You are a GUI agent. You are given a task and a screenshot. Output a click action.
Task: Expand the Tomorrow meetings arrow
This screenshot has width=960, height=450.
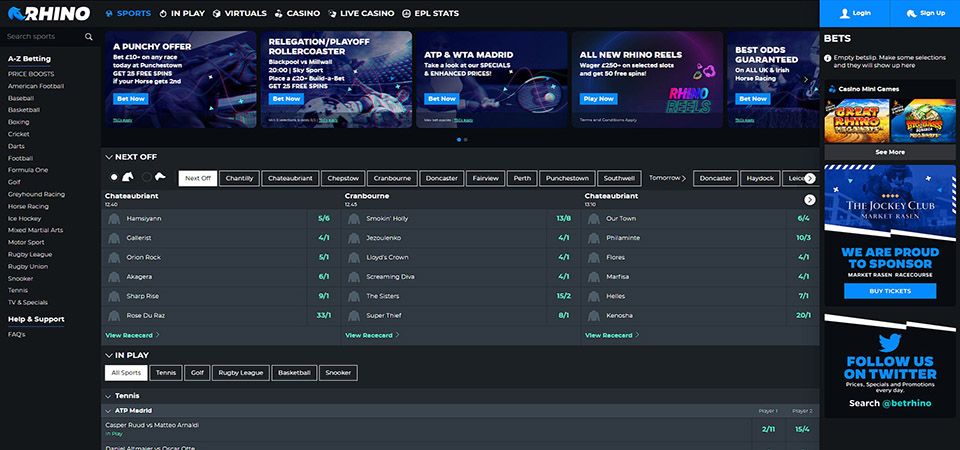684,178
